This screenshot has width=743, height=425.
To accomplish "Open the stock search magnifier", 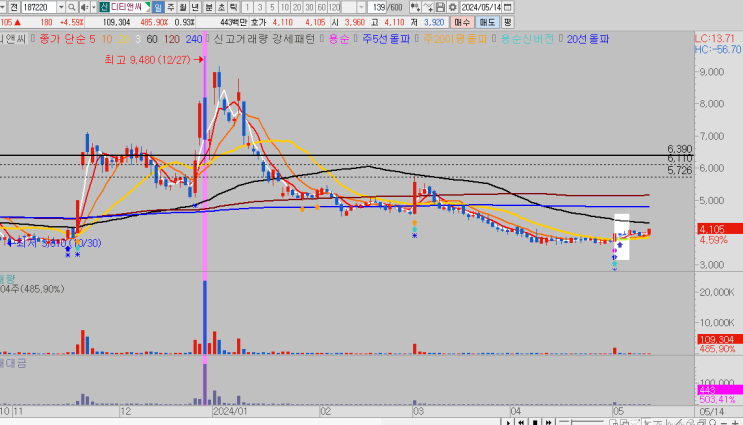I will click(72, 7).
